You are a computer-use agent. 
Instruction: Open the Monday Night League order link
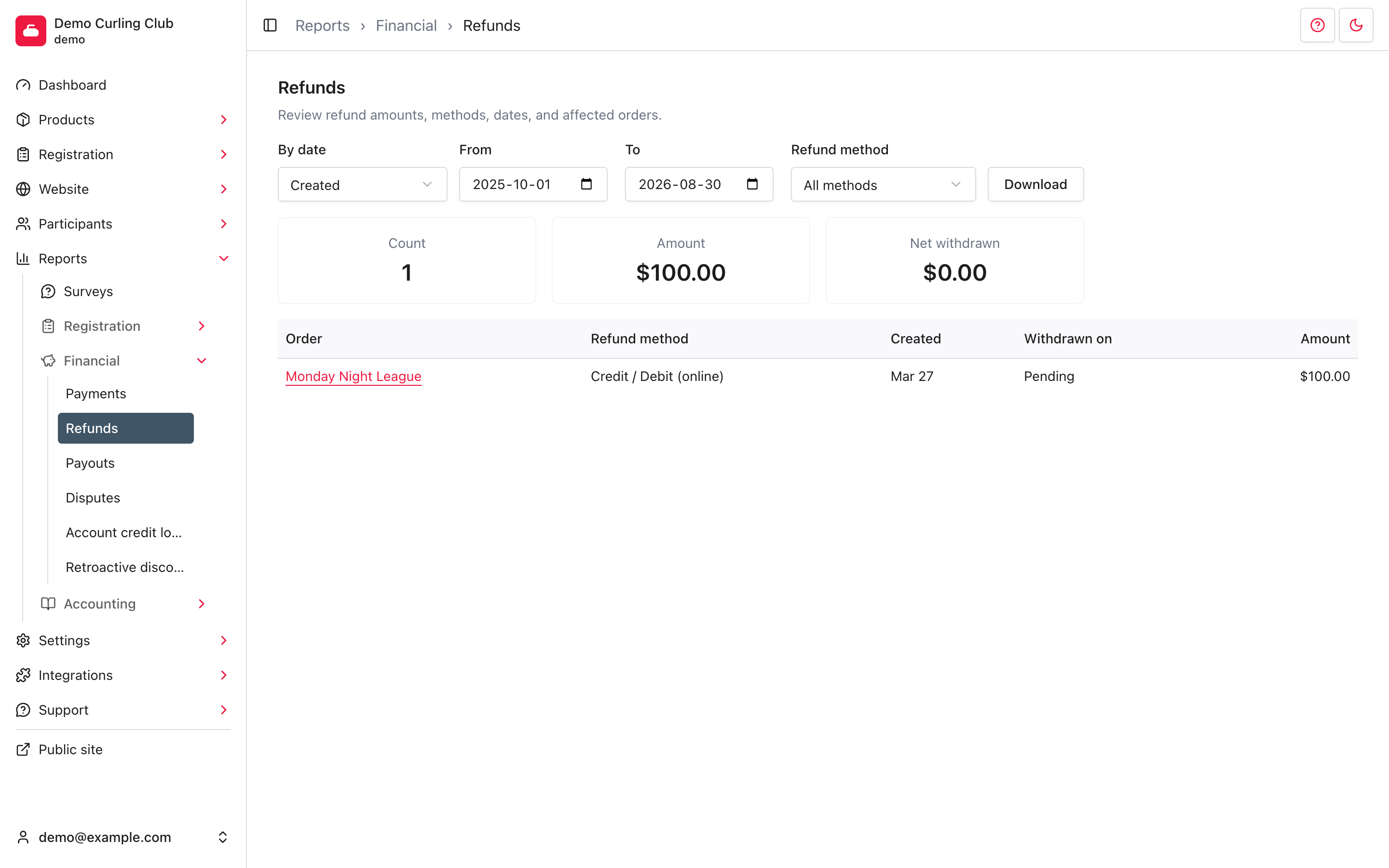tap(354, 376)
